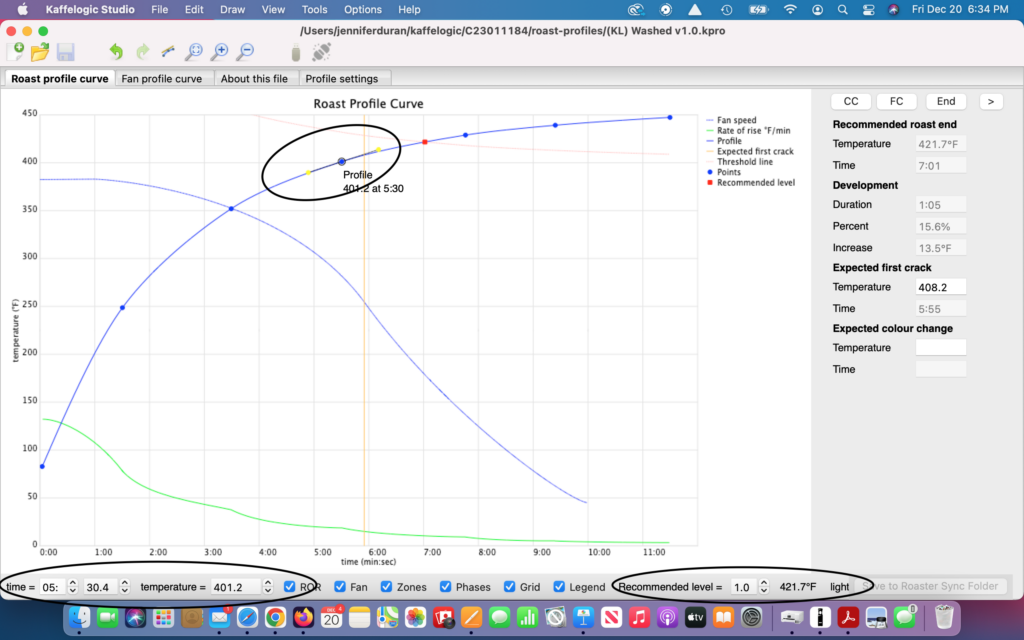This screenshot has width=1024, height=640.
Task: Click the End button
Action: [946, 101]
